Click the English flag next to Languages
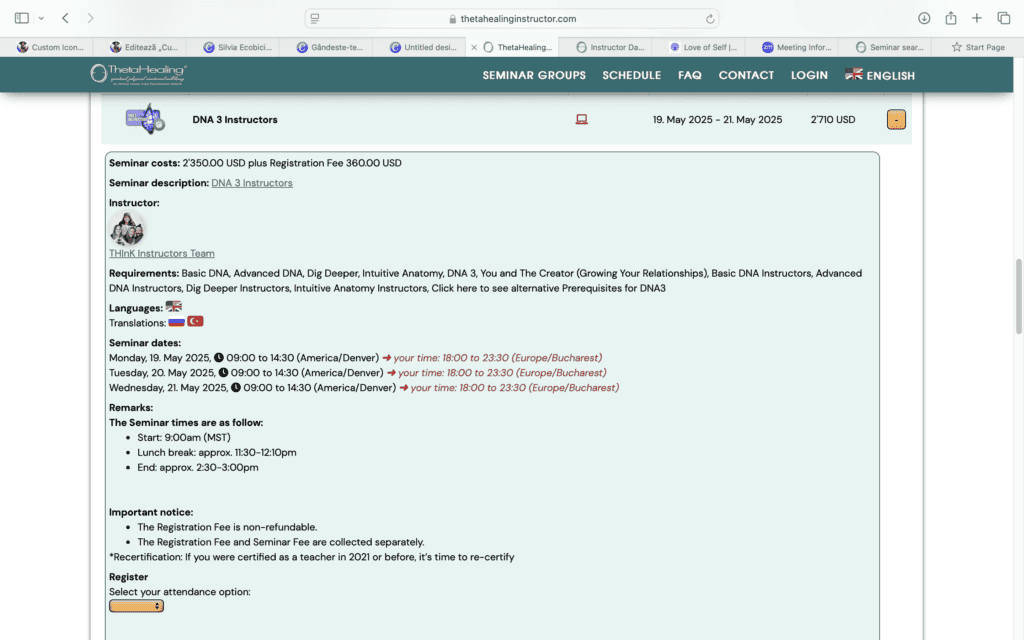Viewport: 1024px width, 640px height. pyautogui.click(x=174, y=306)
